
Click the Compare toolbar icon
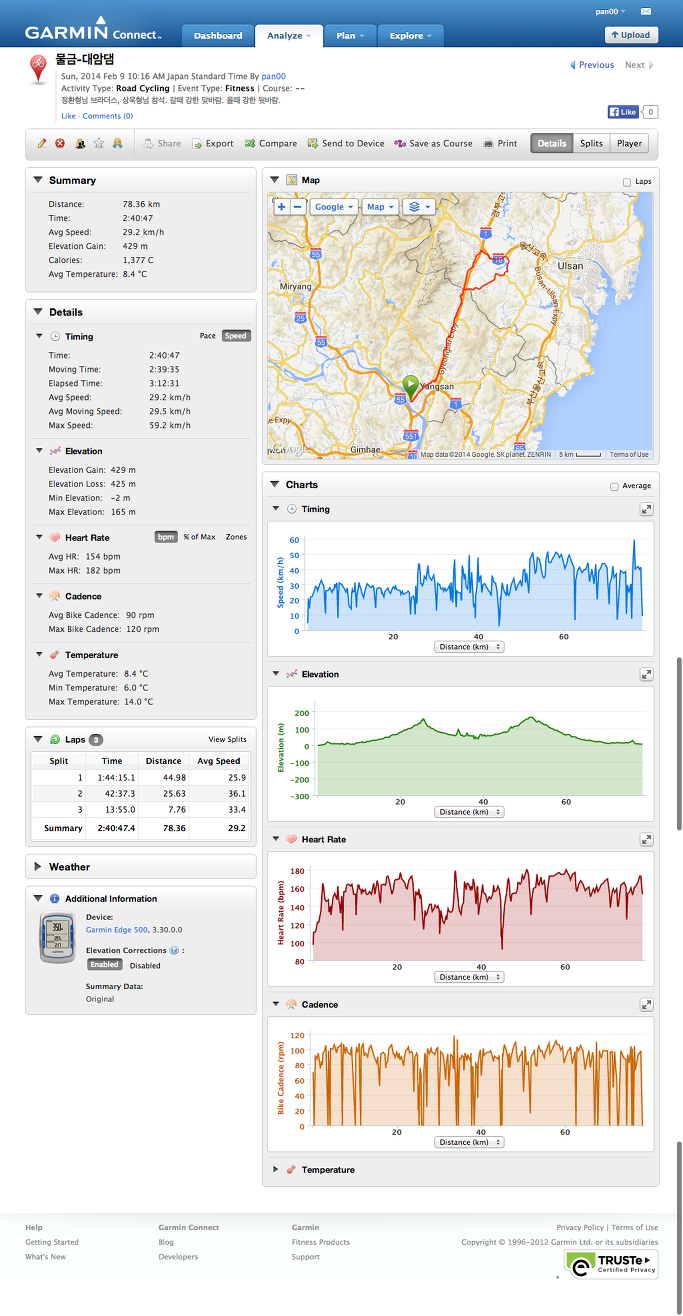tap(250, 144)
